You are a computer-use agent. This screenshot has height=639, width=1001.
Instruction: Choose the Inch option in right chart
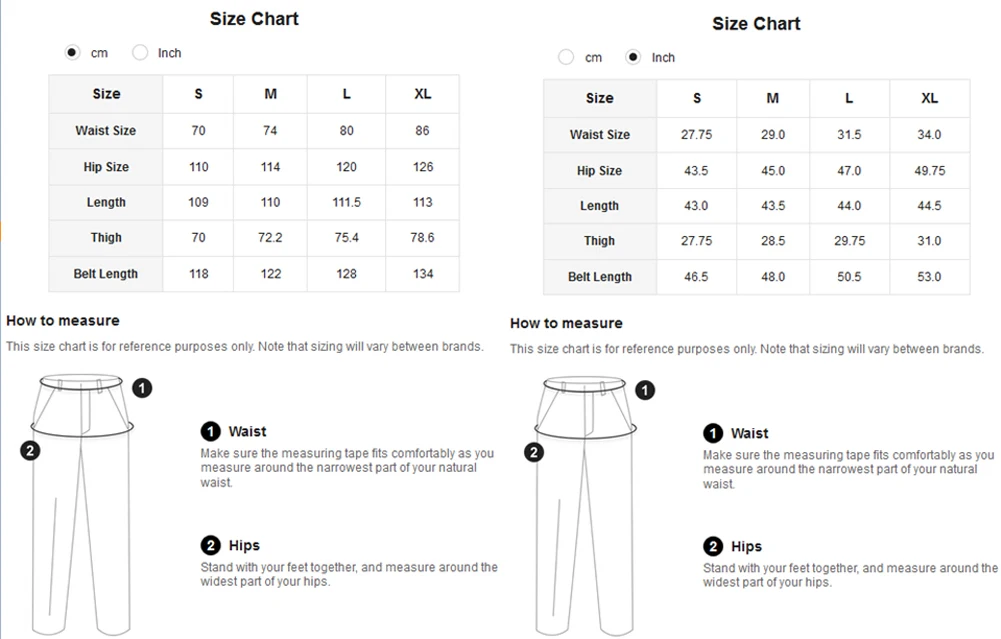633,58
